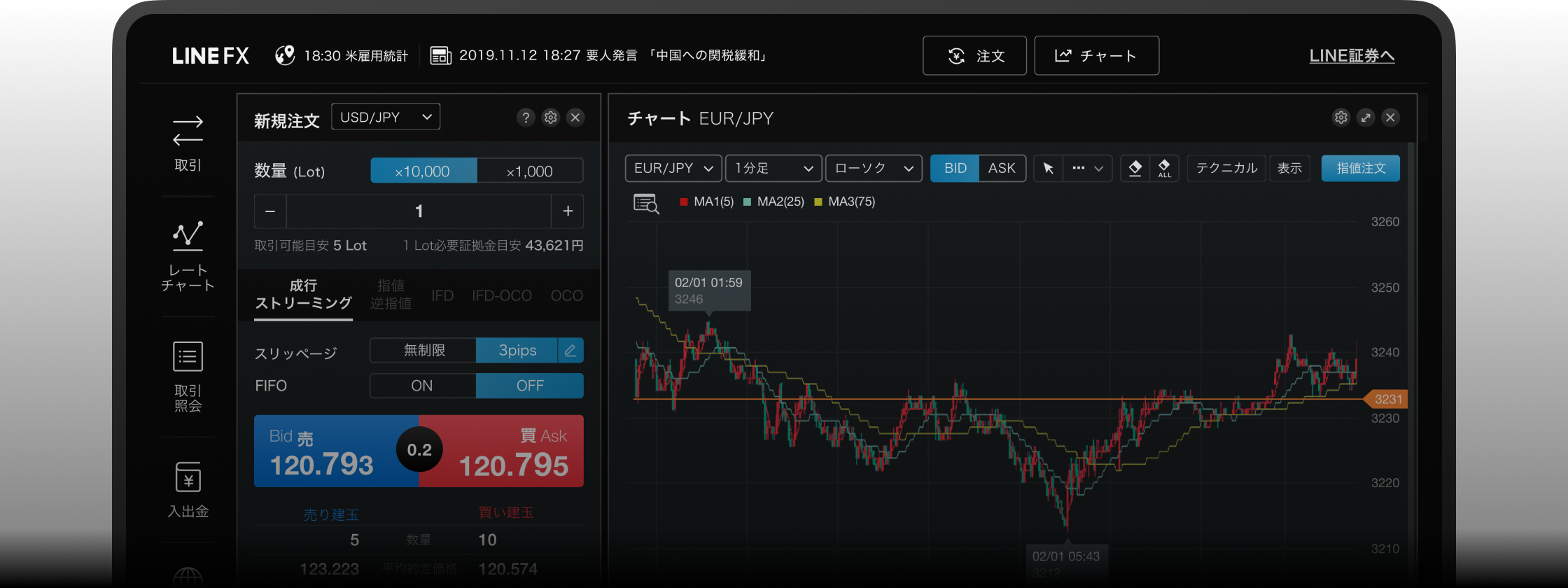Select the ×10,000 lot multiplier
The image size is (1568, 588).
point(423,171)
